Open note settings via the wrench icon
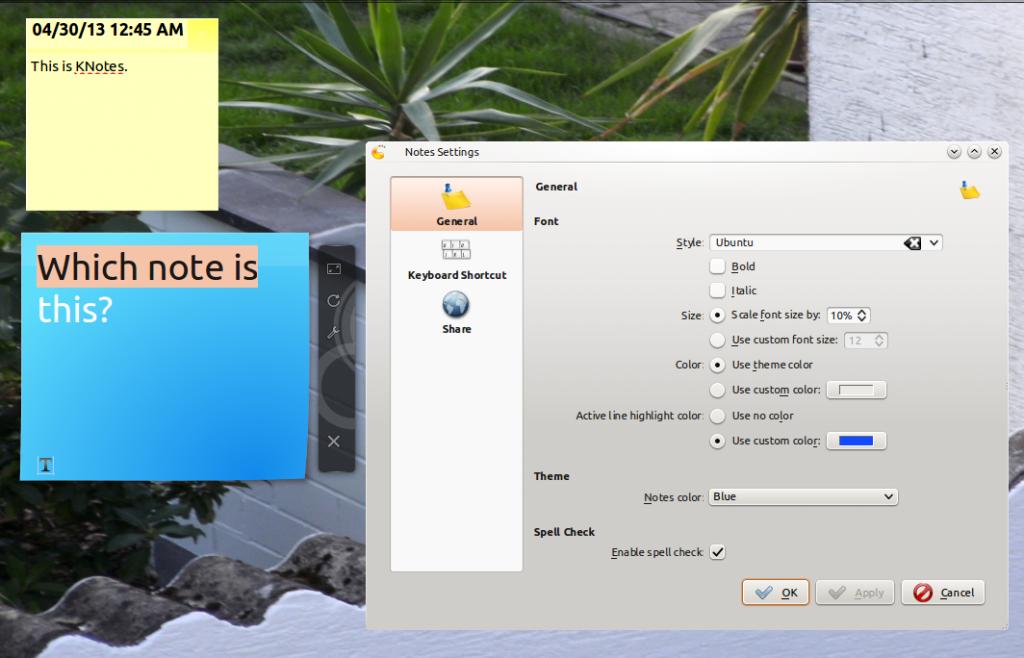Image resolution: width=1024 pixels, height=658 pixels. 334,332
